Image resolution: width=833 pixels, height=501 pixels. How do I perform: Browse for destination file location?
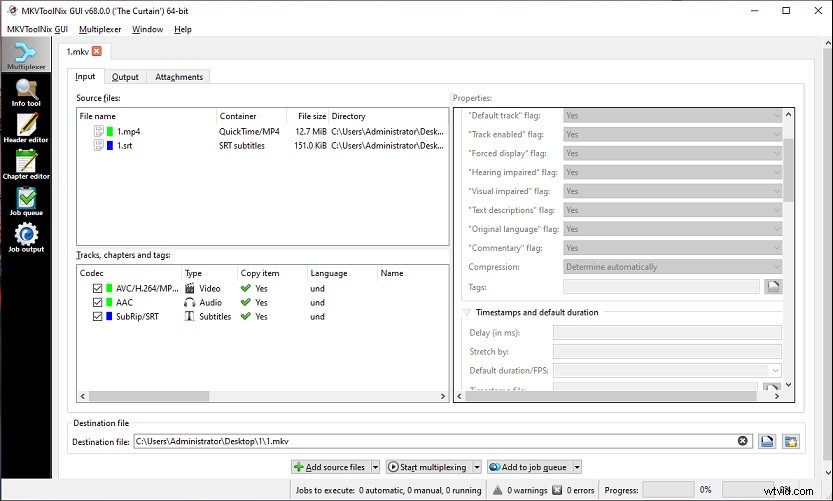(x=767, y=441)
